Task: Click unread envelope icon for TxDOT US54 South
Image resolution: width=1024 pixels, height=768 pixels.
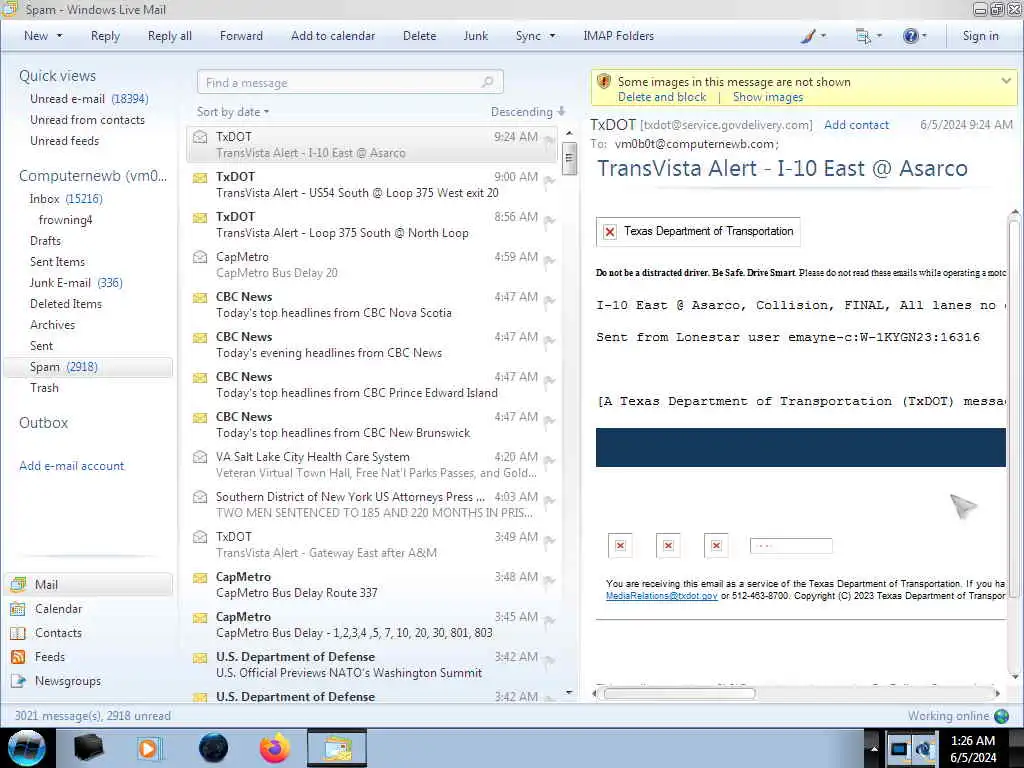Action: point(200,177)
